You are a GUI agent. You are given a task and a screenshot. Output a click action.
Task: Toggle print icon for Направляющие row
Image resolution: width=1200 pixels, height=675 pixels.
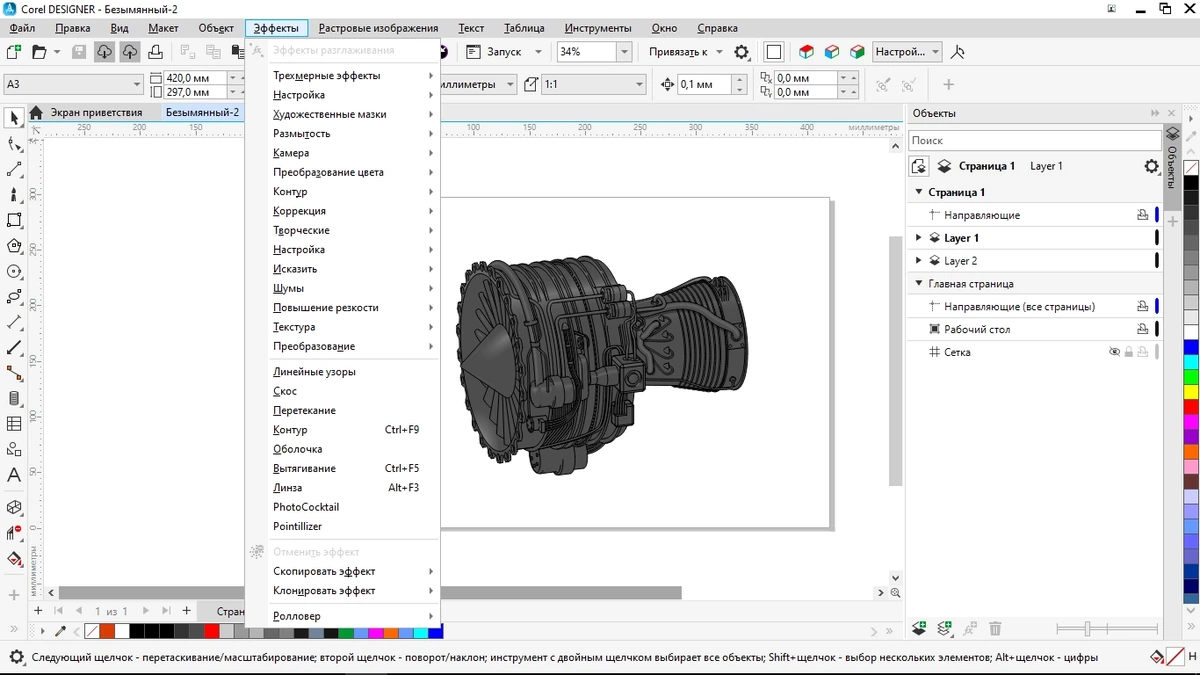point(1142,215)
